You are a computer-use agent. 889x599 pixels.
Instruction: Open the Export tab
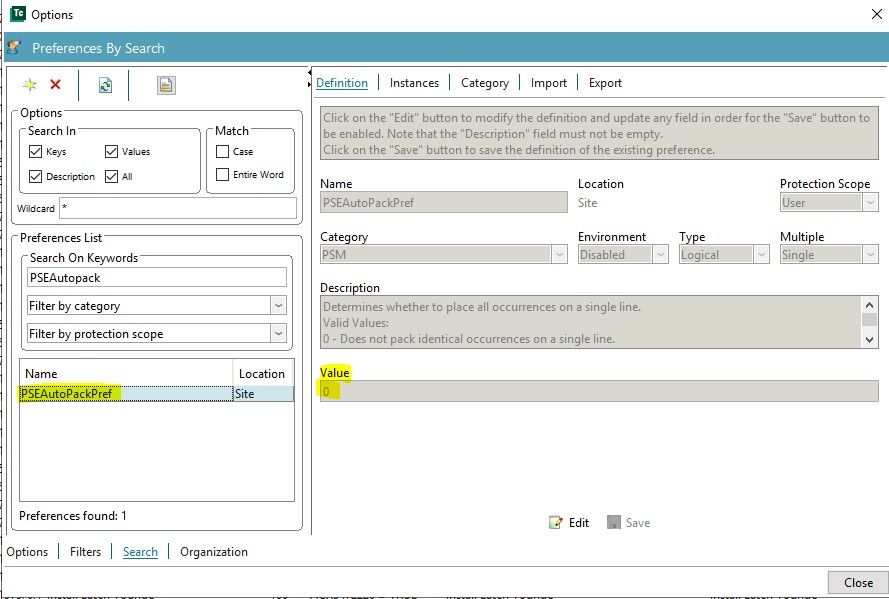coord(605,83)
